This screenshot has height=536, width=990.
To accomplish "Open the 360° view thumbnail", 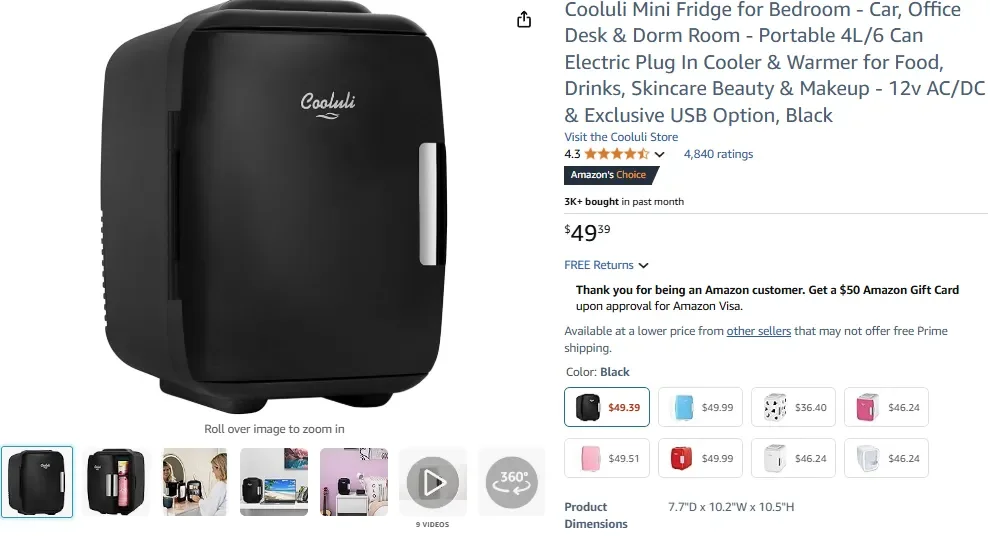I will coord(511,482).
